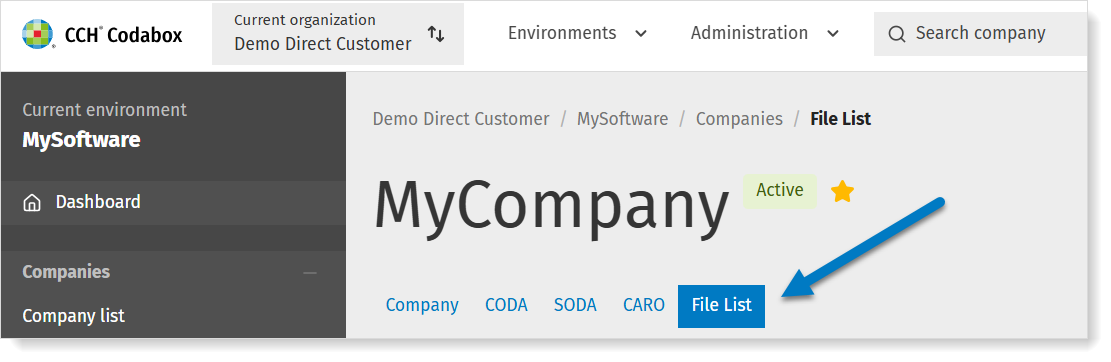The image size is (1111, 362).
Task: Click the Search company field
Action: [980, 33]
